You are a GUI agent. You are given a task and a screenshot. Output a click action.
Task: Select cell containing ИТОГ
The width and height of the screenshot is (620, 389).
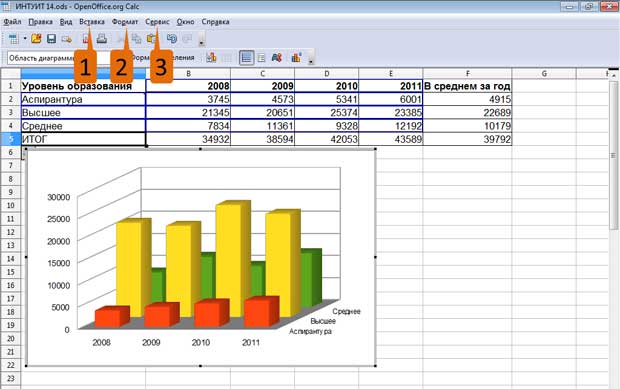point(83,139)
